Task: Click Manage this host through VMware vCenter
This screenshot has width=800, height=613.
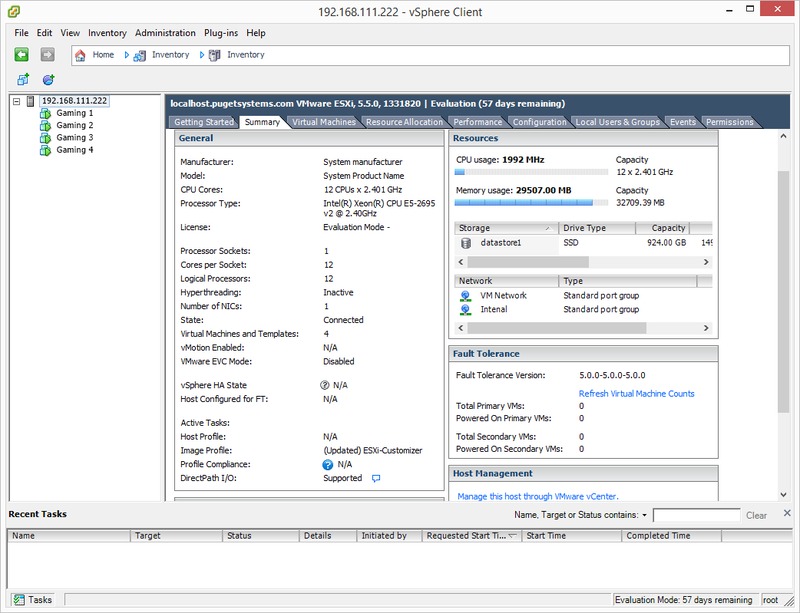Action: [x=537, y=496]
